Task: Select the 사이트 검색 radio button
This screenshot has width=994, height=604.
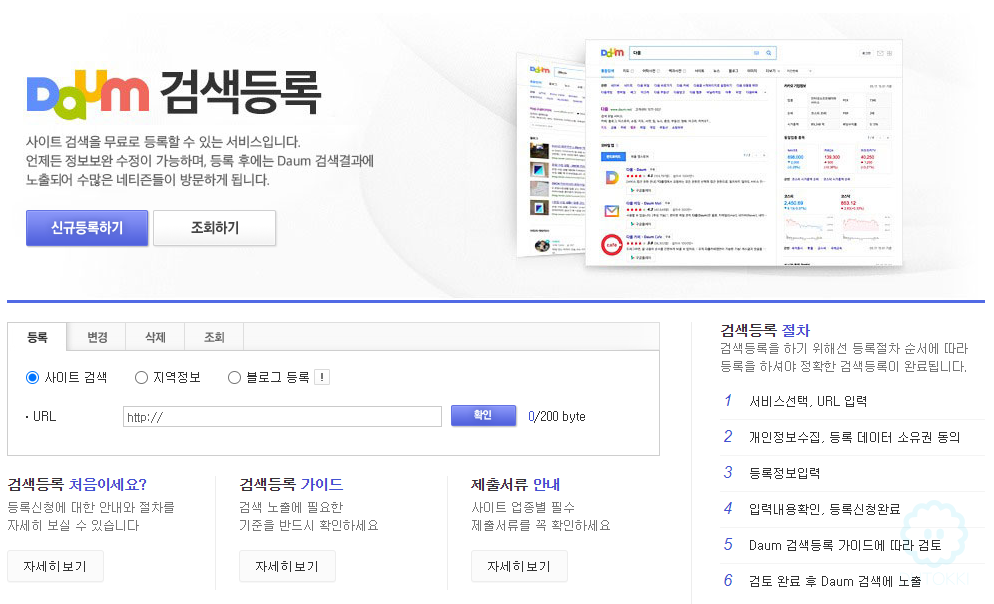Action: pos(32,378)
